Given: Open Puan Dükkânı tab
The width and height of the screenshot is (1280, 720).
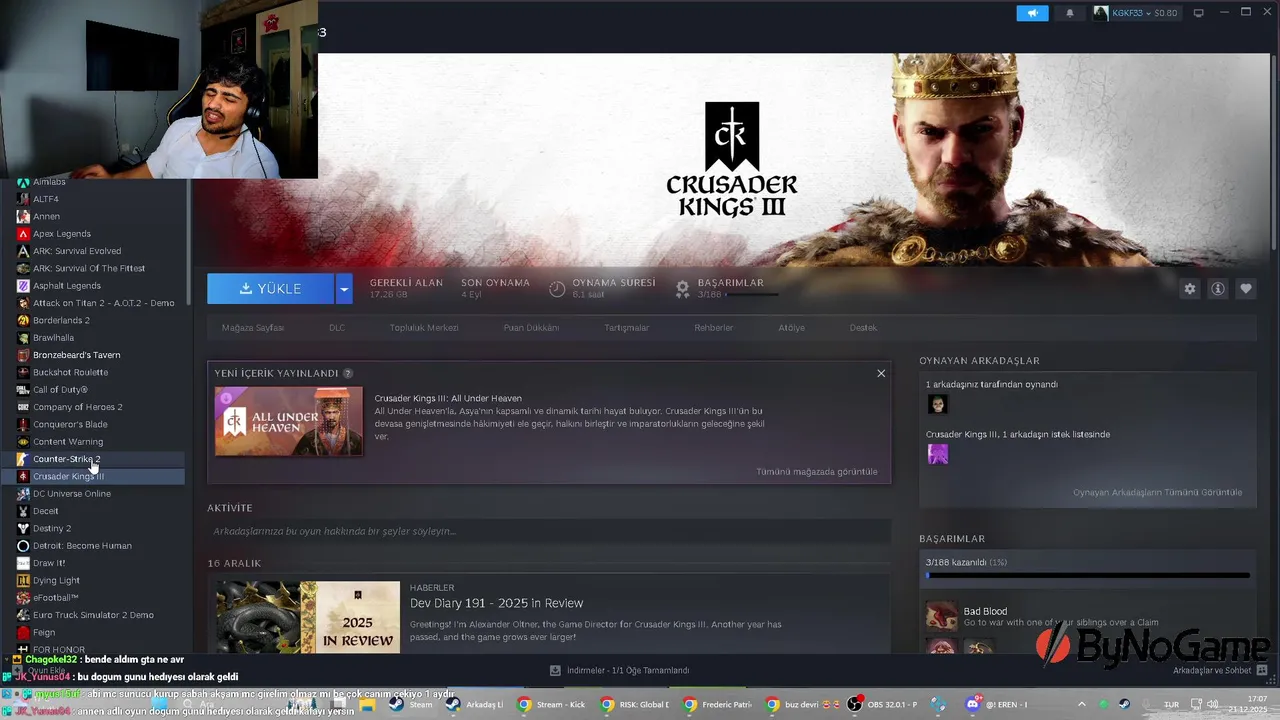Looking at the screenshot, I should 531,328.
